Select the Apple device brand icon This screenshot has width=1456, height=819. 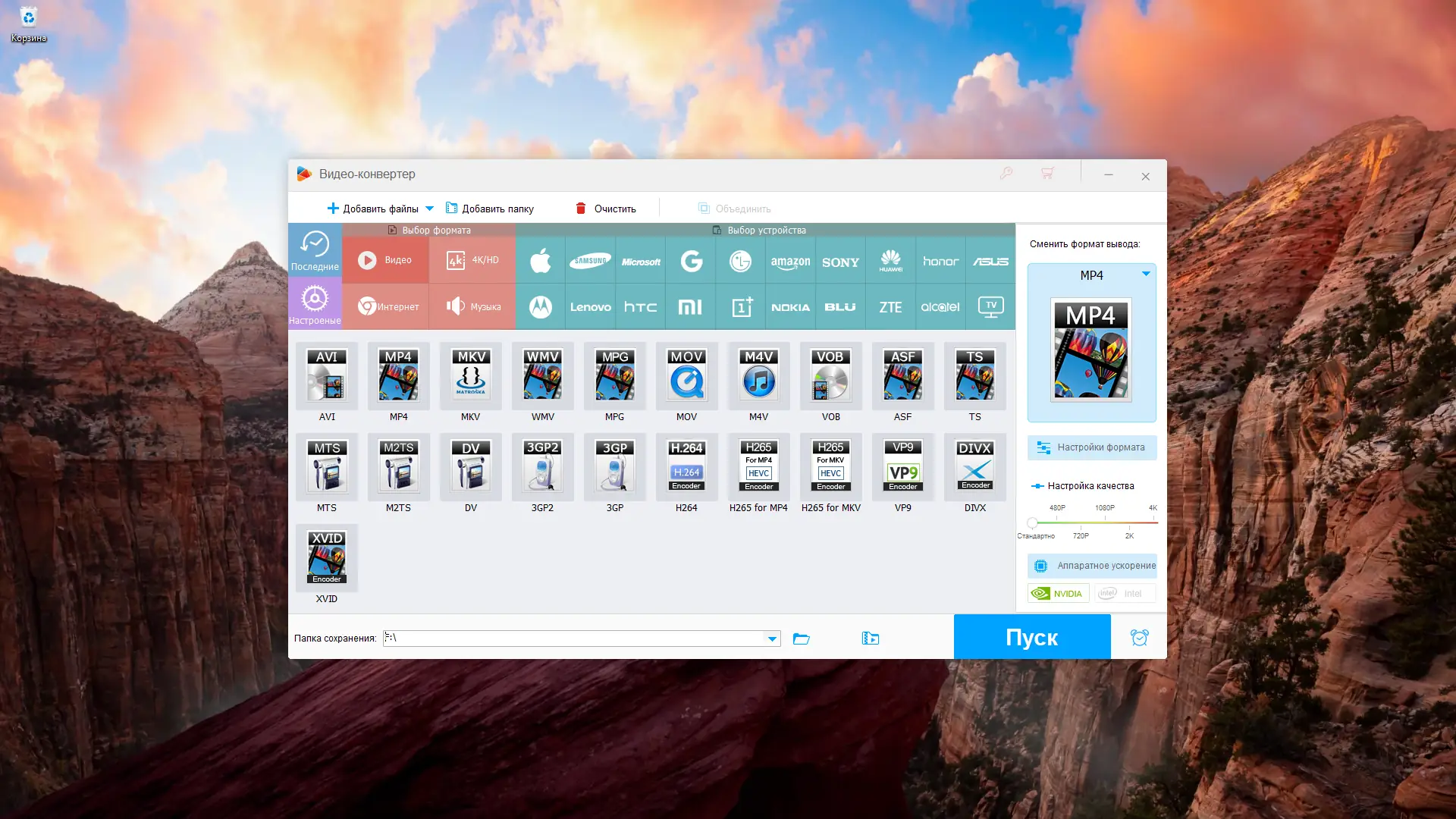(540, 261)
